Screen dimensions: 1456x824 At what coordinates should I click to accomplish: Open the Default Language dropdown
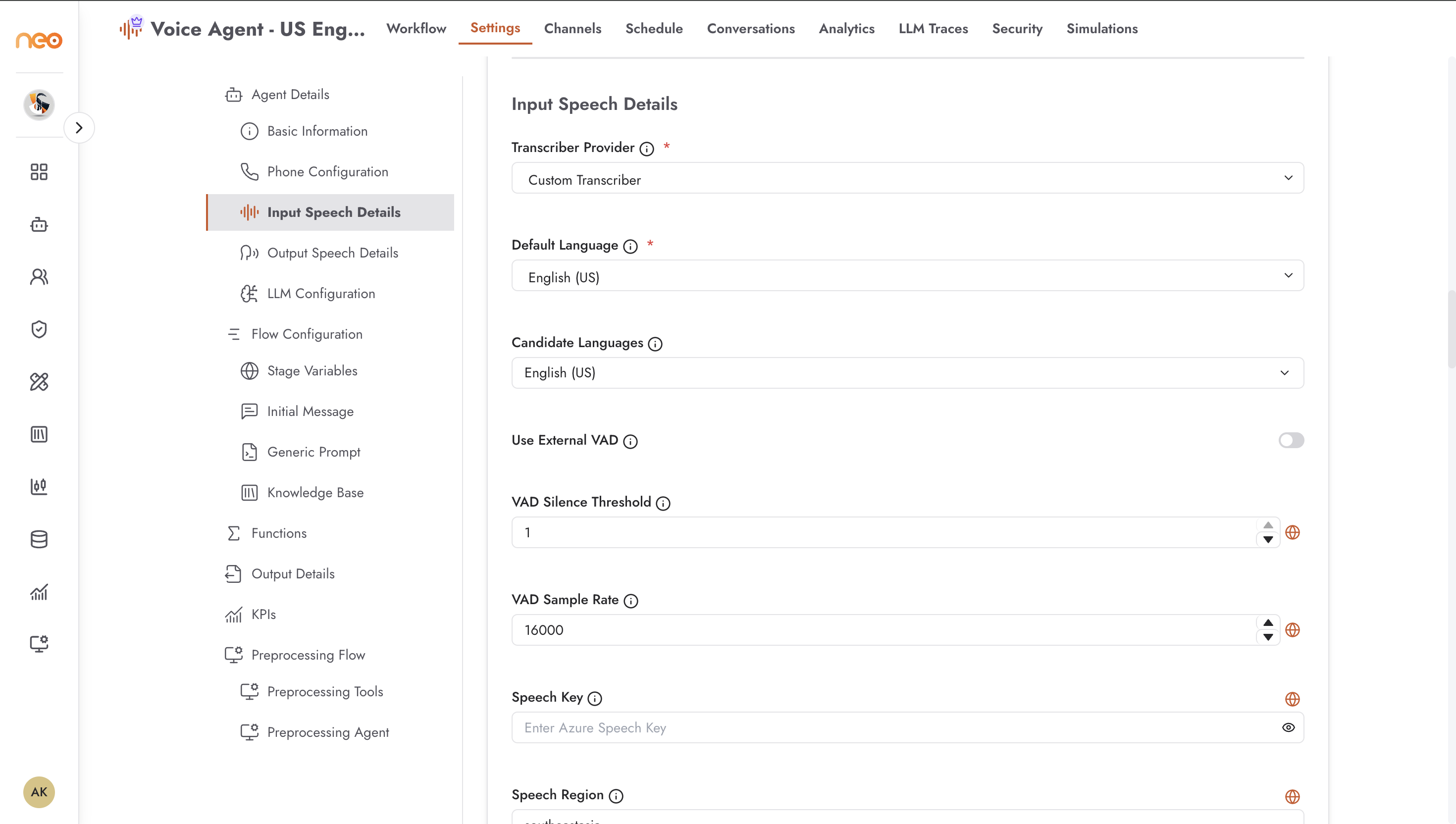907,275
